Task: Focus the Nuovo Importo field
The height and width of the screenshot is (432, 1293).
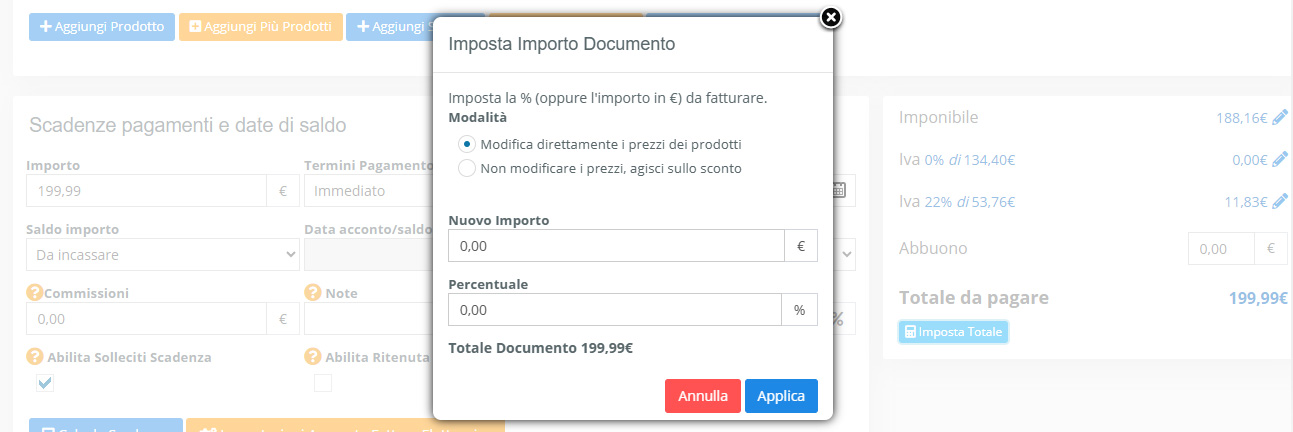Action: (x=617, y=245)
